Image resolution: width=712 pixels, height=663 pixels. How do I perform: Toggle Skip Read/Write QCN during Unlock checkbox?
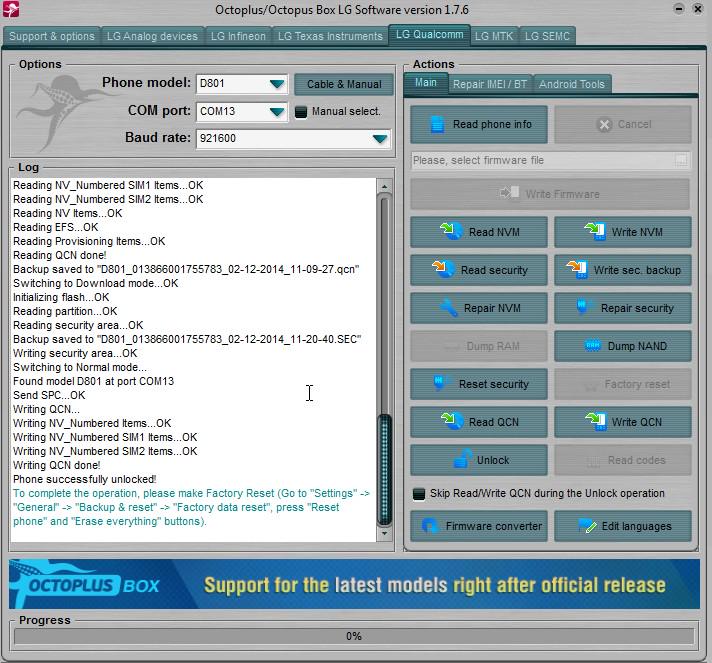click(x=419, y=494)
